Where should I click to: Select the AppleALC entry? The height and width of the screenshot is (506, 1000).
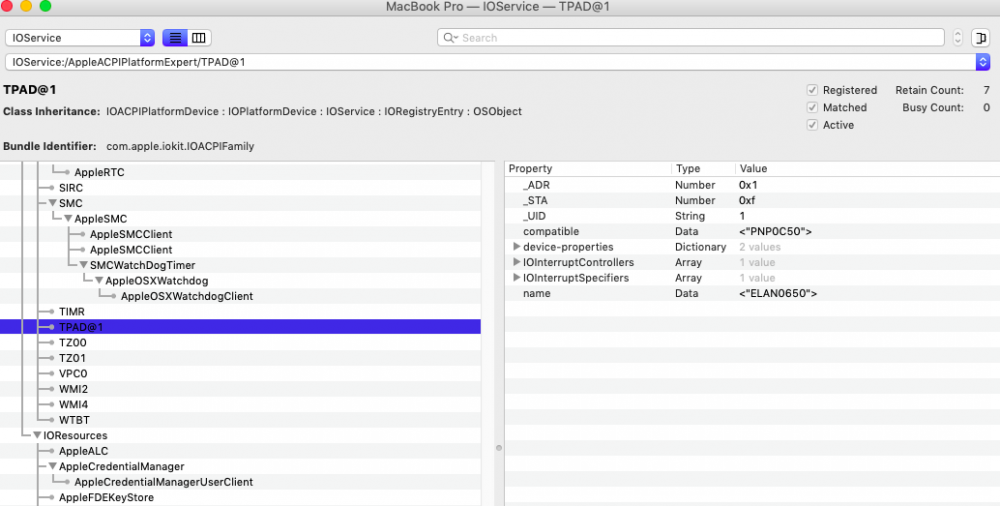[84, 451]
